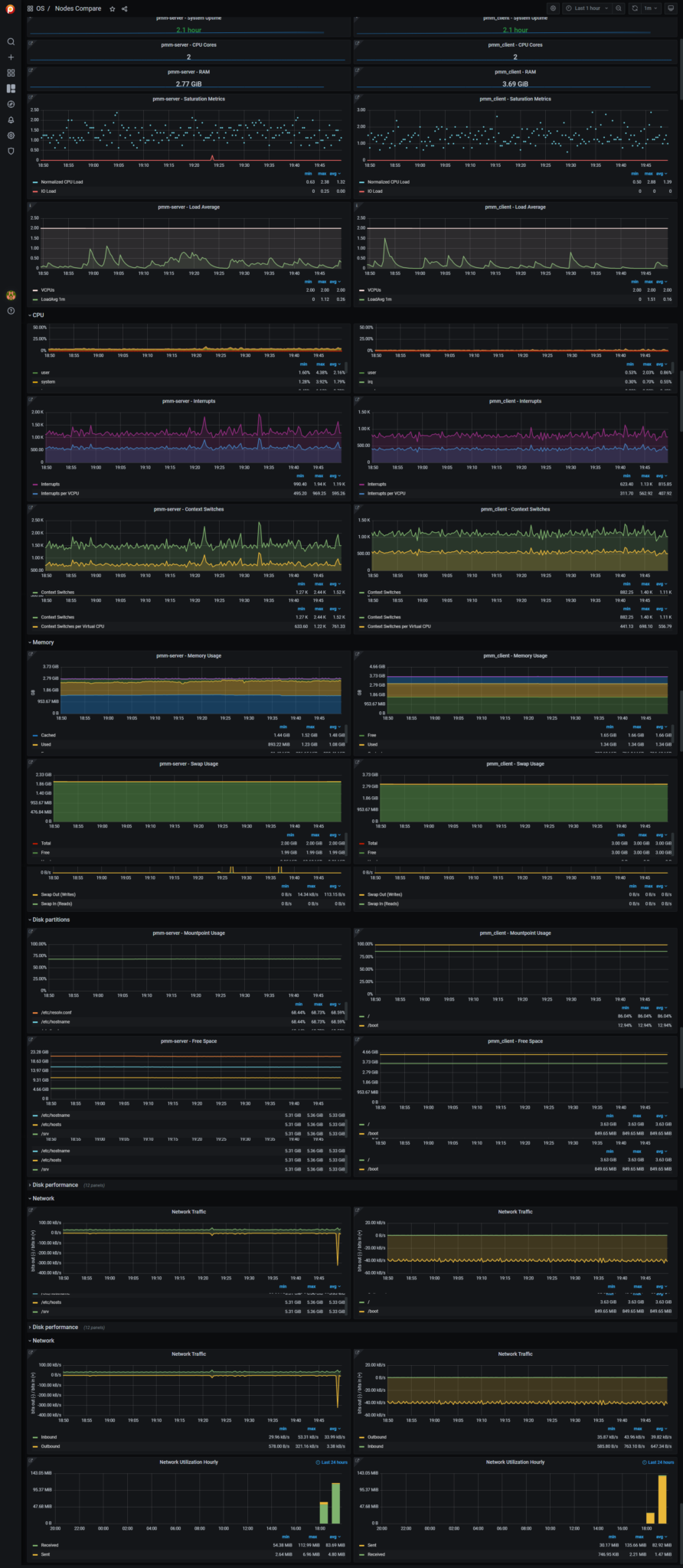Screen dimensions: 683x1568
Task: Collapse the Memory row
Action: click(x=41, y=642)
